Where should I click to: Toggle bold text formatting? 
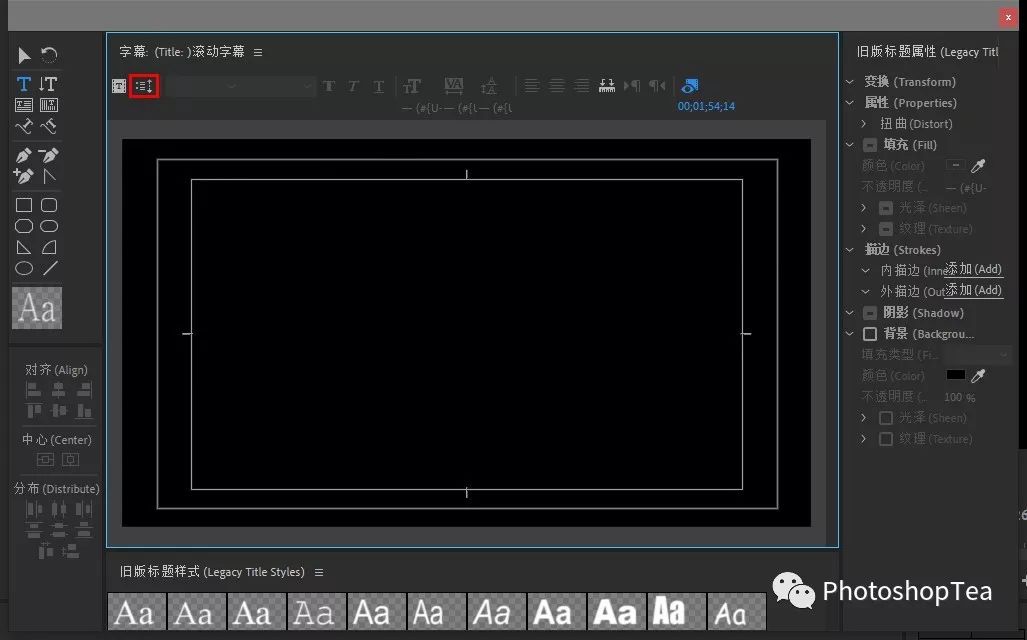pyautogui.click(x=329, y=86)
